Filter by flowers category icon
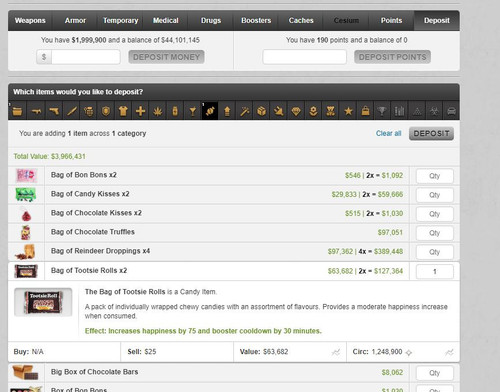 tap(313, 111)
